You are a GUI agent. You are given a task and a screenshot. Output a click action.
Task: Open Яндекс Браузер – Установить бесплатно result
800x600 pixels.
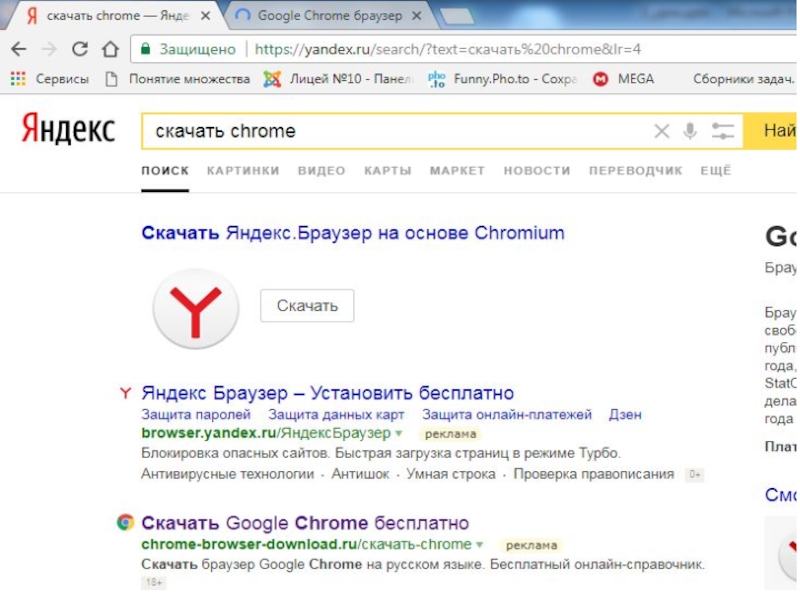pos(328,393)
